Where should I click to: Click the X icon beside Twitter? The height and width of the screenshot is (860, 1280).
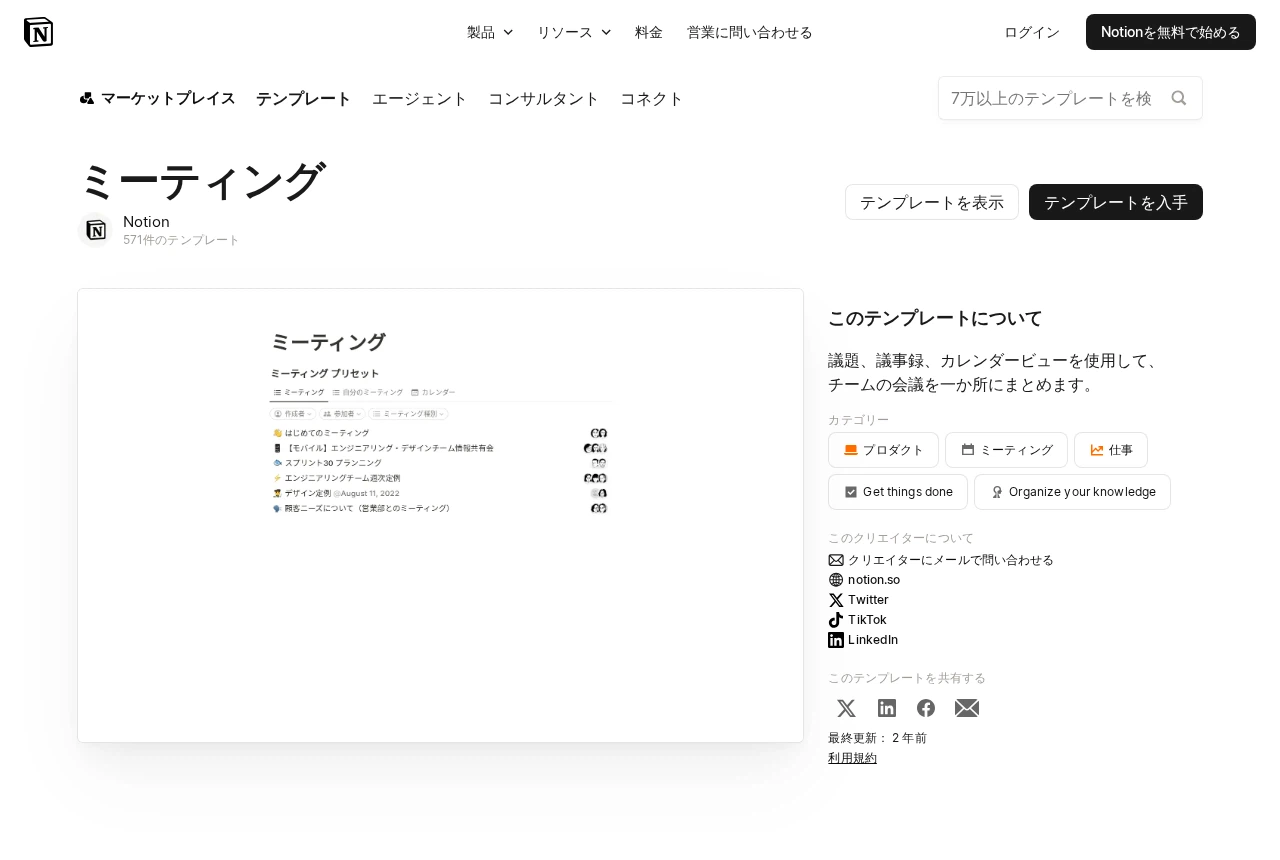pos(836,600)
